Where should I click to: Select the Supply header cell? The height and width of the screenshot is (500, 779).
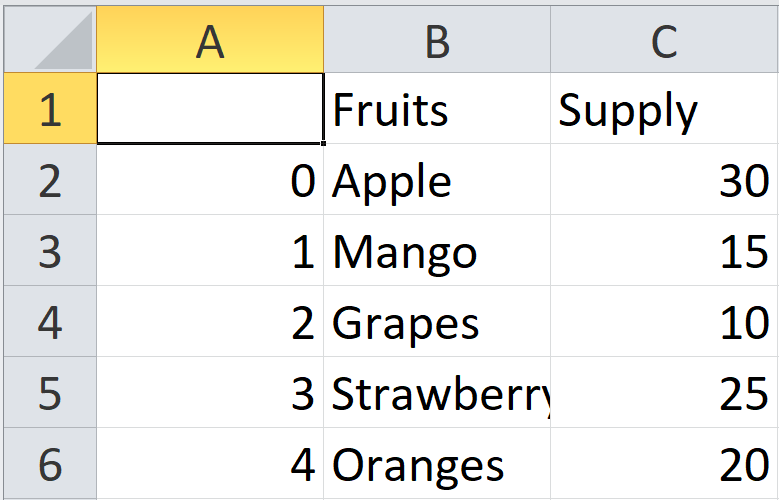(665, 108)
